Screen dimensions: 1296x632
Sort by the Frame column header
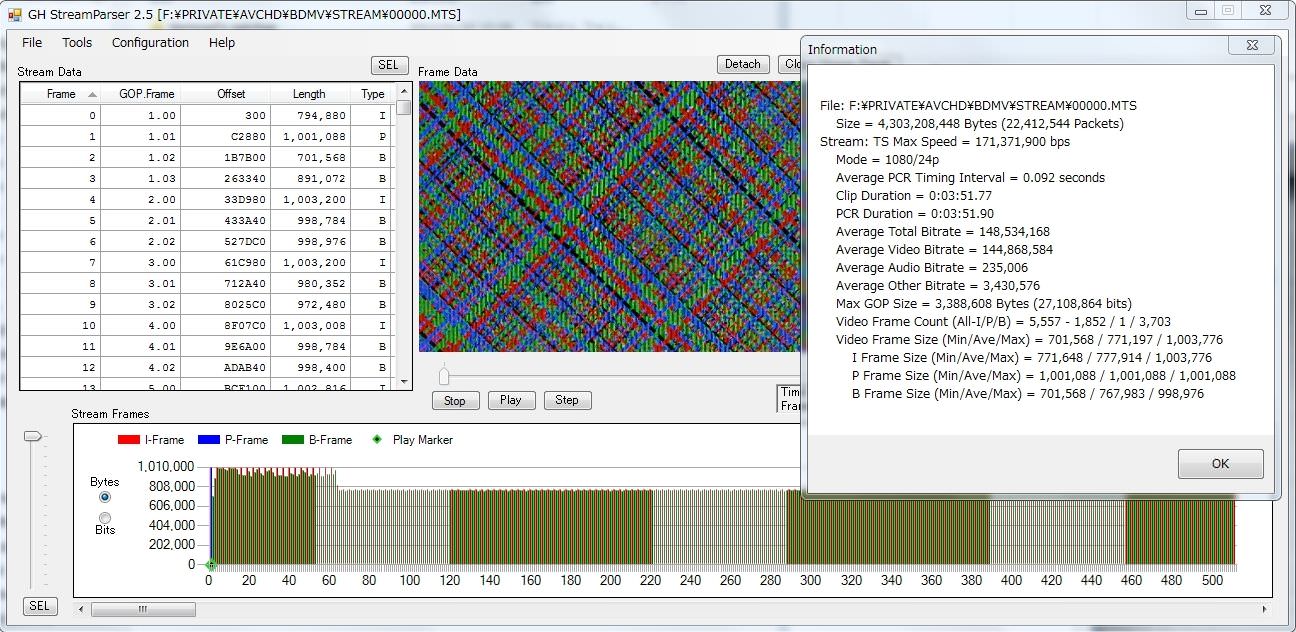(61, 94)
